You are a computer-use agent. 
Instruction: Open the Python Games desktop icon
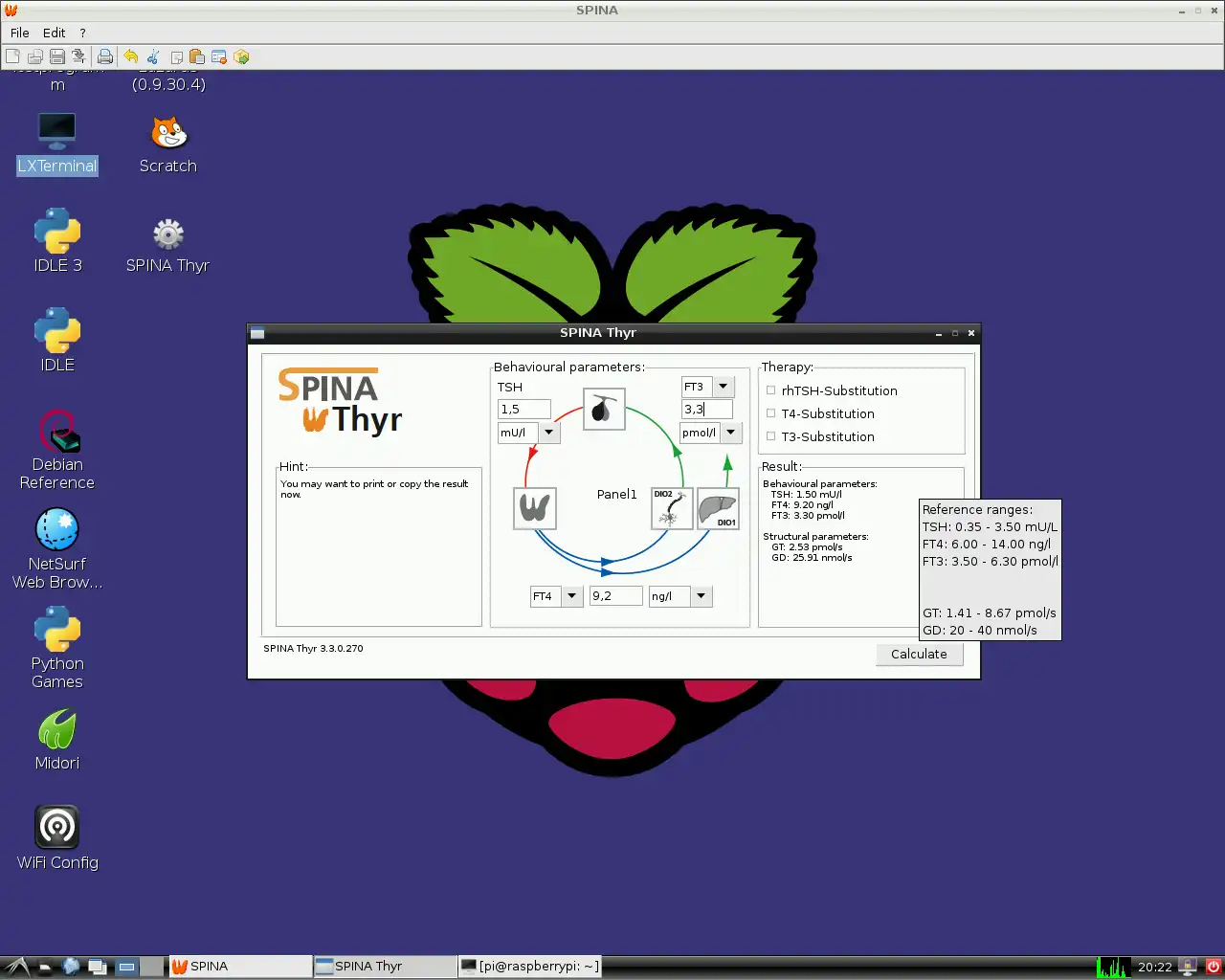[57, 649]
